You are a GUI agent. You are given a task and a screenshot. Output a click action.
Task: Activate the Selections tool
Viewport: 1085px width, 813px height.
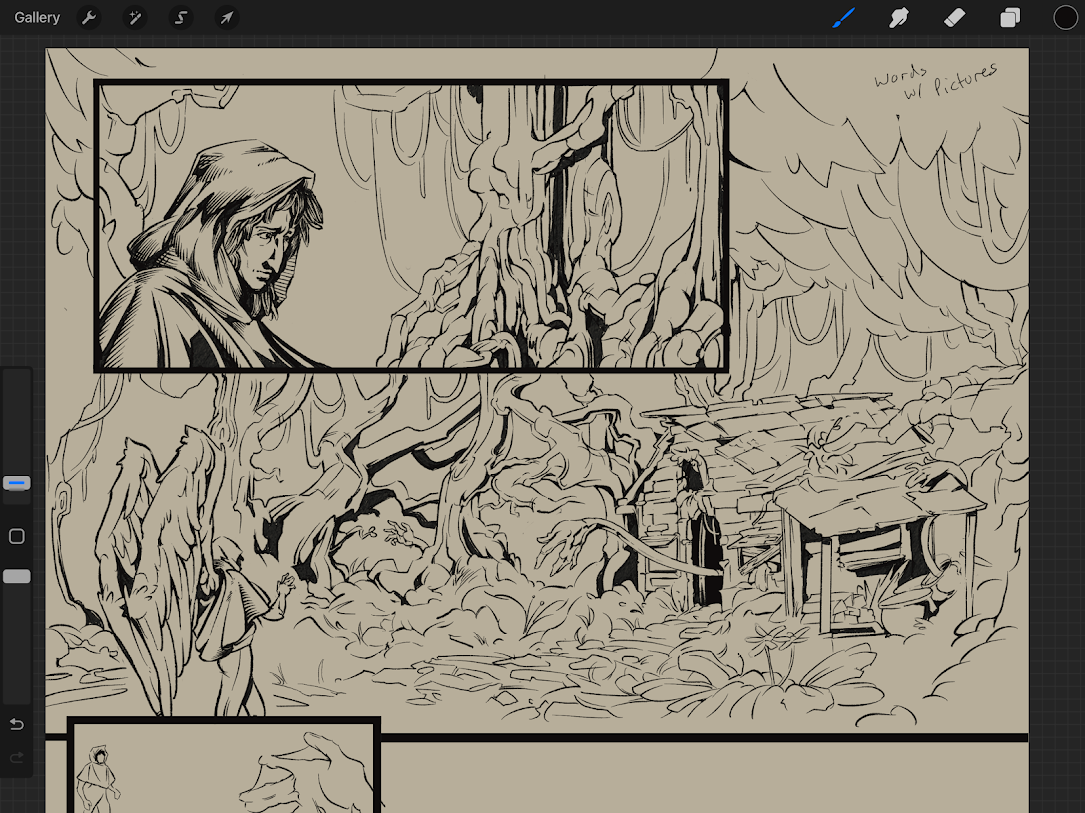click(180, 17)
